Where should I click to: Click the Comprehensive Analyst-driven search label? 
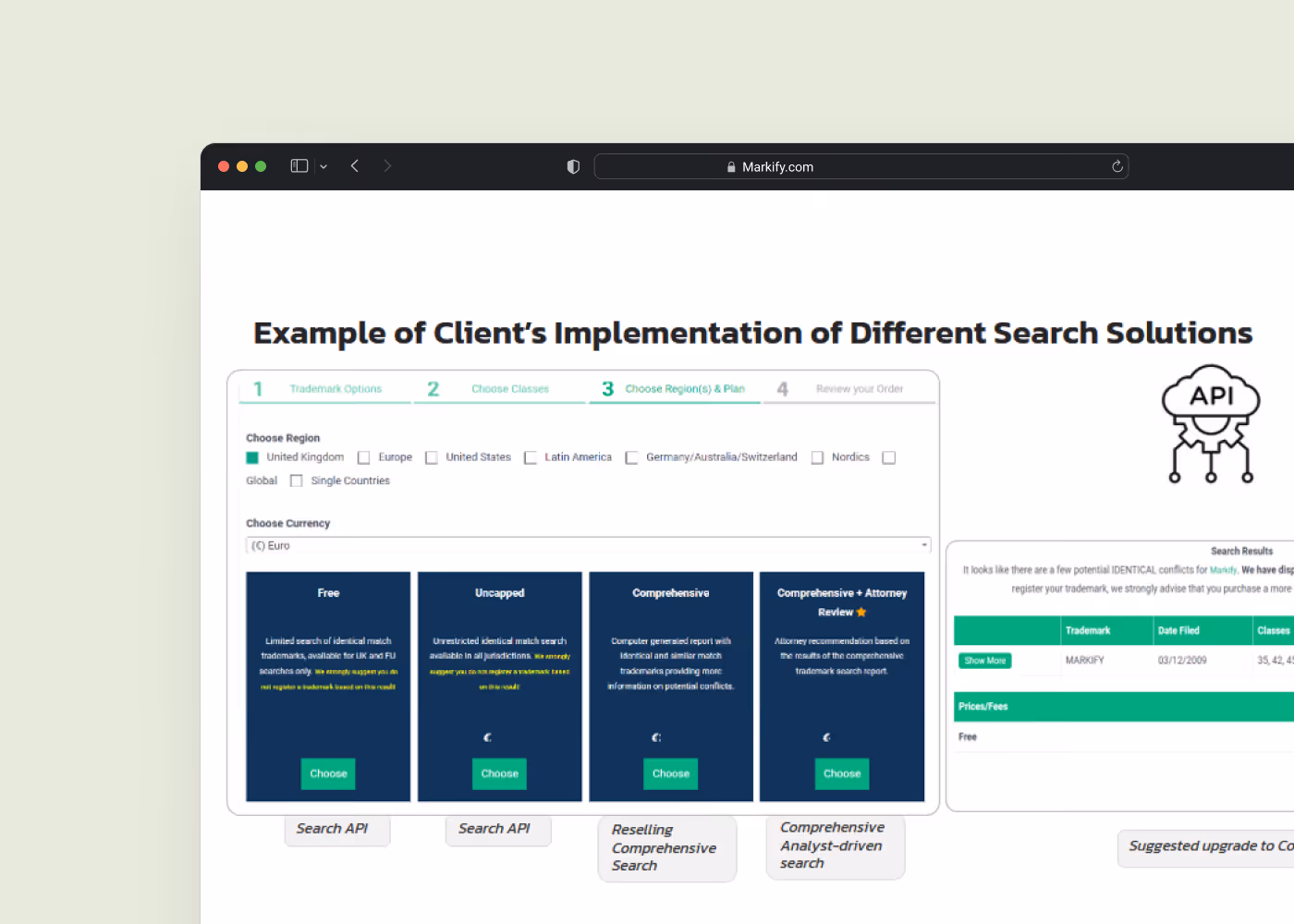[836, 845]
